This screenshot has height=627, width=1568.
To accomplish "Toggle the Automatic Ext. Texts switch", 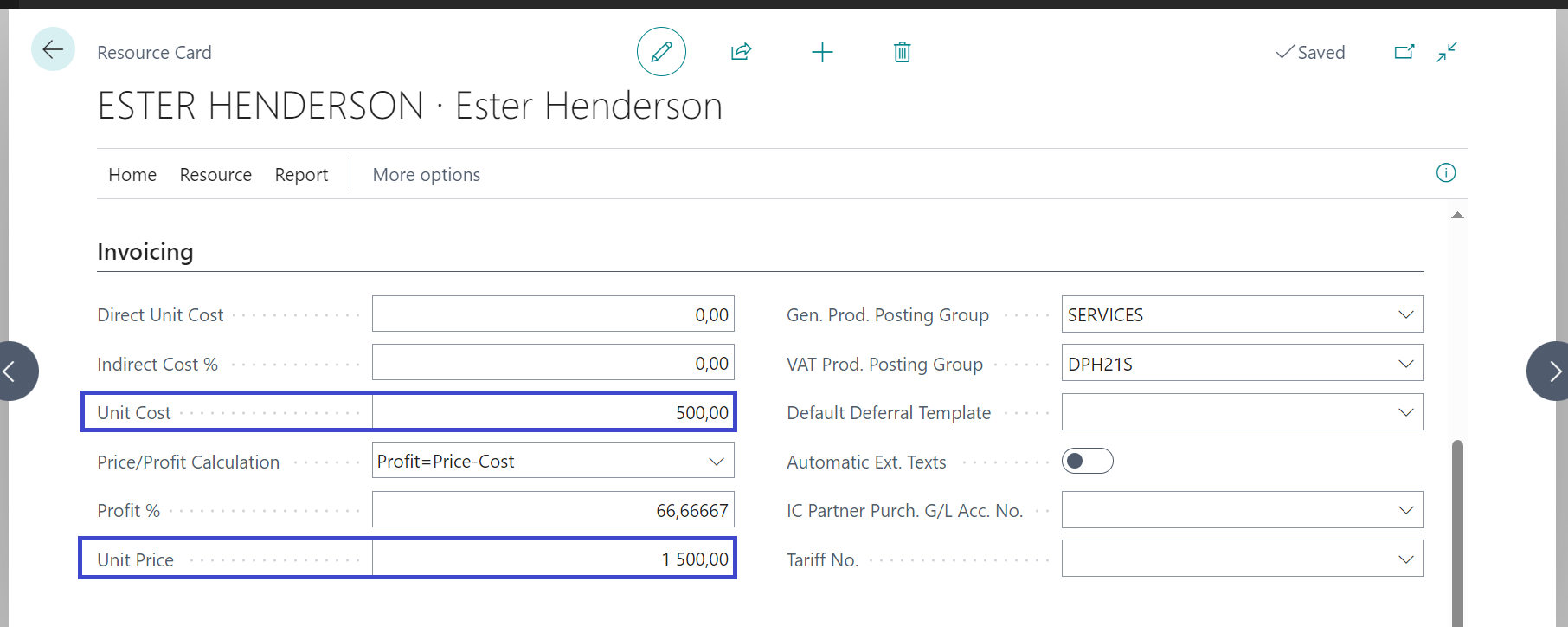I will click(x=1087, y=461).
